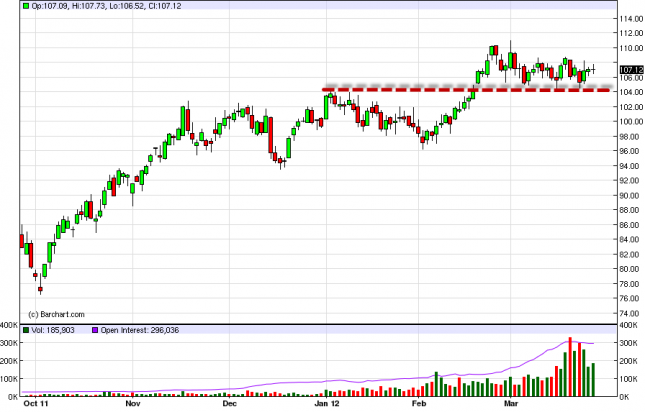Screen dimensions: 645x412
Task: Click the 76.00 price axis label
Action: [x=631, y=299]
